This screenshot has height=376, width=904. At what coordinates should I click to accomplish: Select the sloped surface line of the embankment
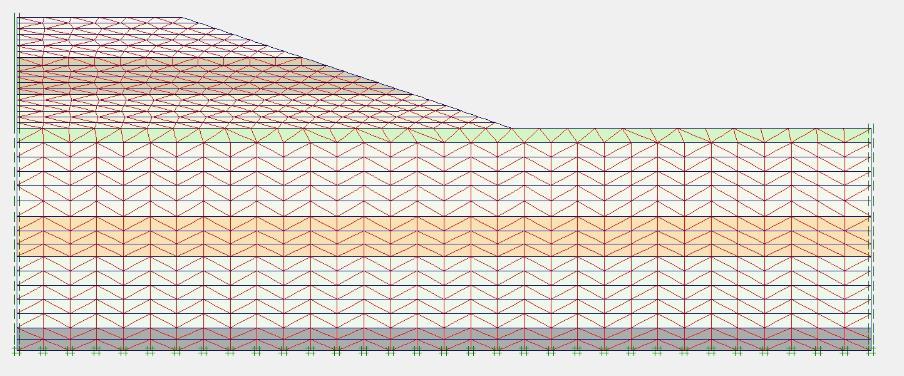(x=346, y=73)
